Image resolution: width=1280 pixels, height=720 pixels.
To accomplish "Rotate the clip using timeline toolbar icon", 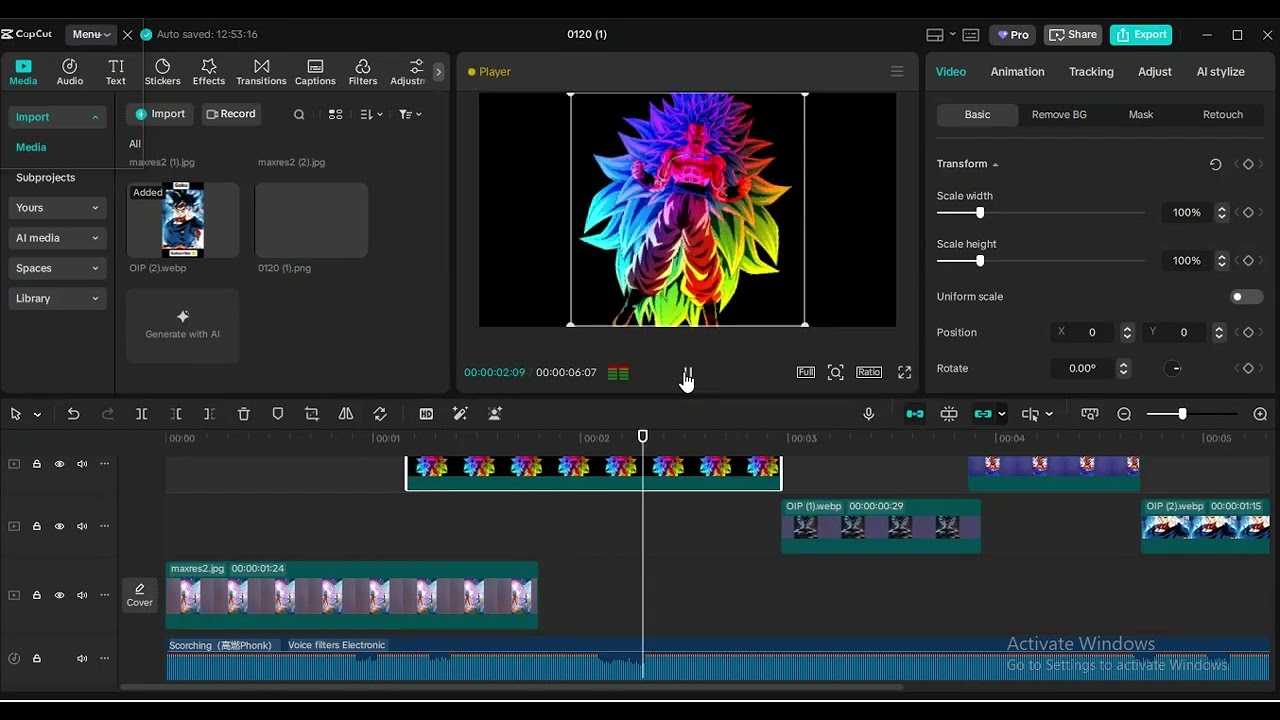I will [380, 414].
